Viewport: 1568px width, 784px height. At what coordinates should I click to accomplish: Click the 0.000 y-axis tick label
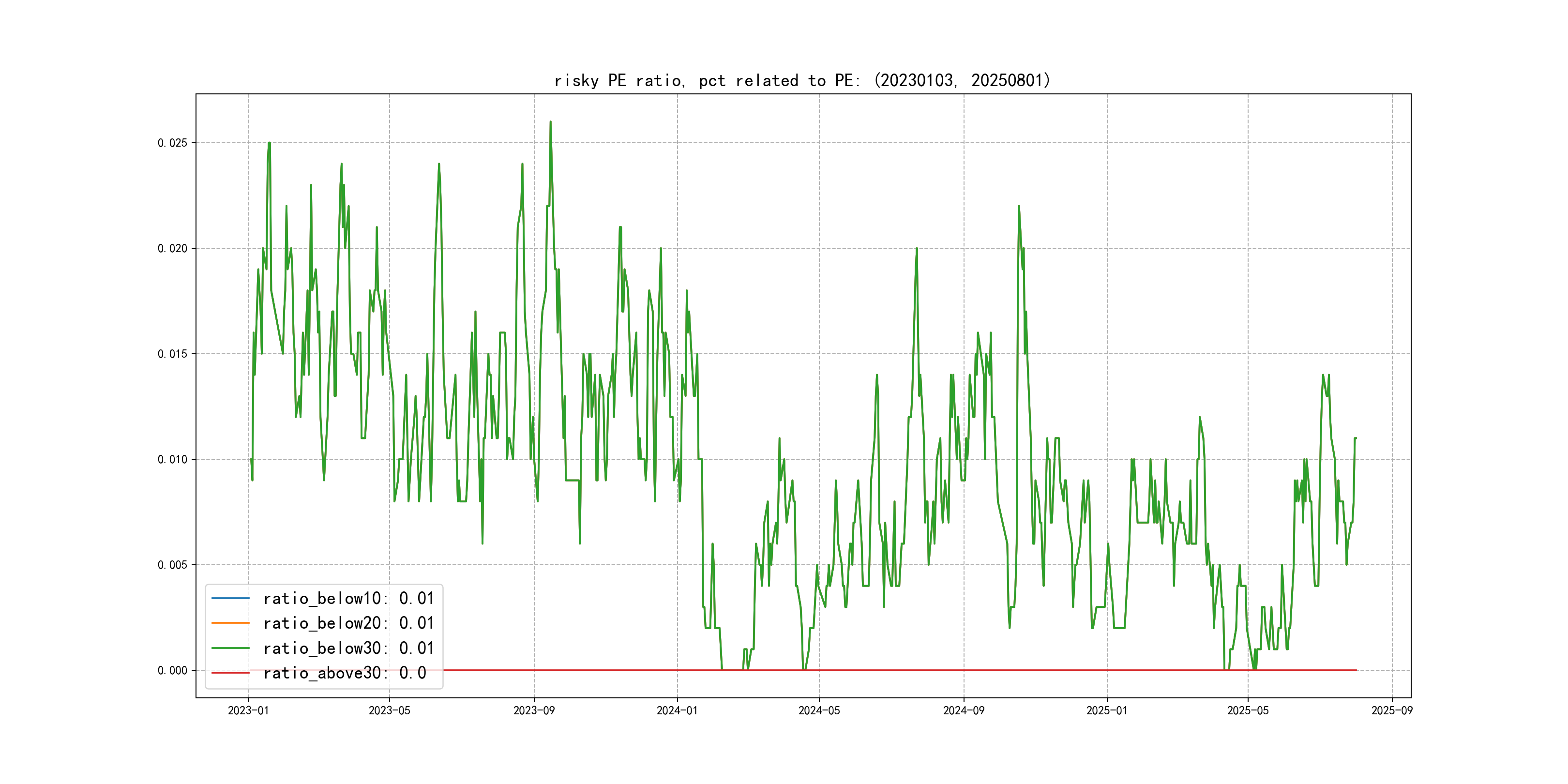(172, 671)
